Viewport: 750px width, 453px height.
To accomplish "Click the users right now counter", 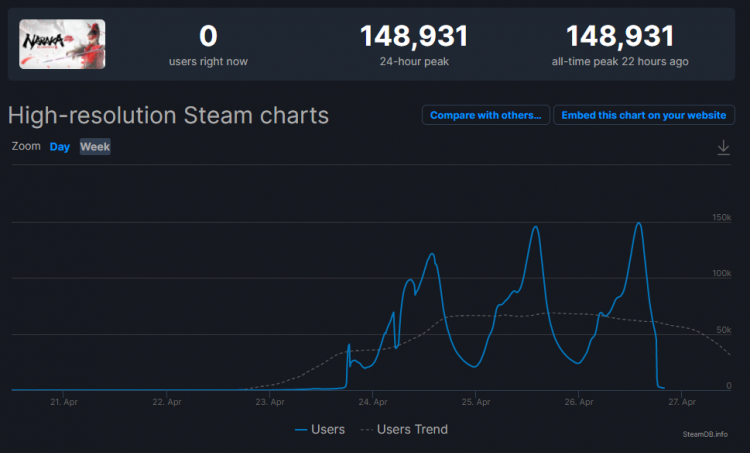I will pos(208,45).
